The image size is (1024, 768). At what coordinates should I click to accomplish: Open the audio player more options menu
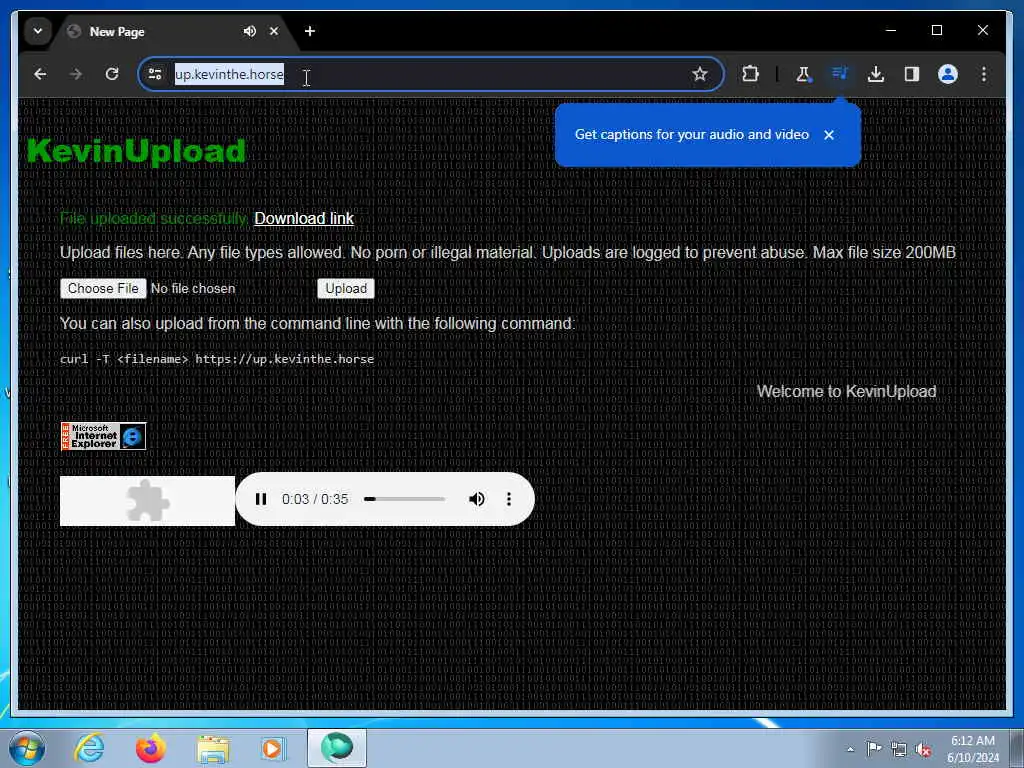pos(509,499)
